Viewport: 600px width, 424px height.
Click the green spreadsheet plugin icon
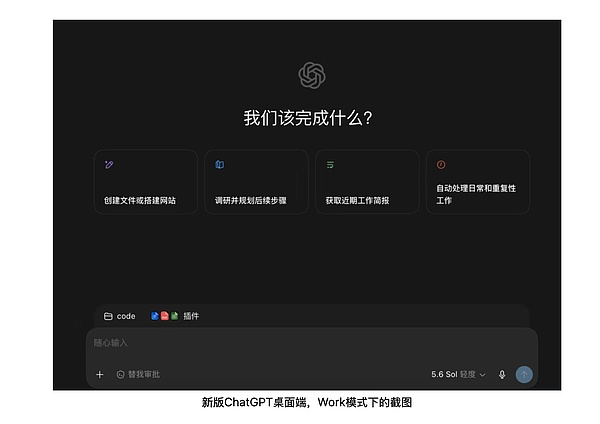tap(174, 316)
